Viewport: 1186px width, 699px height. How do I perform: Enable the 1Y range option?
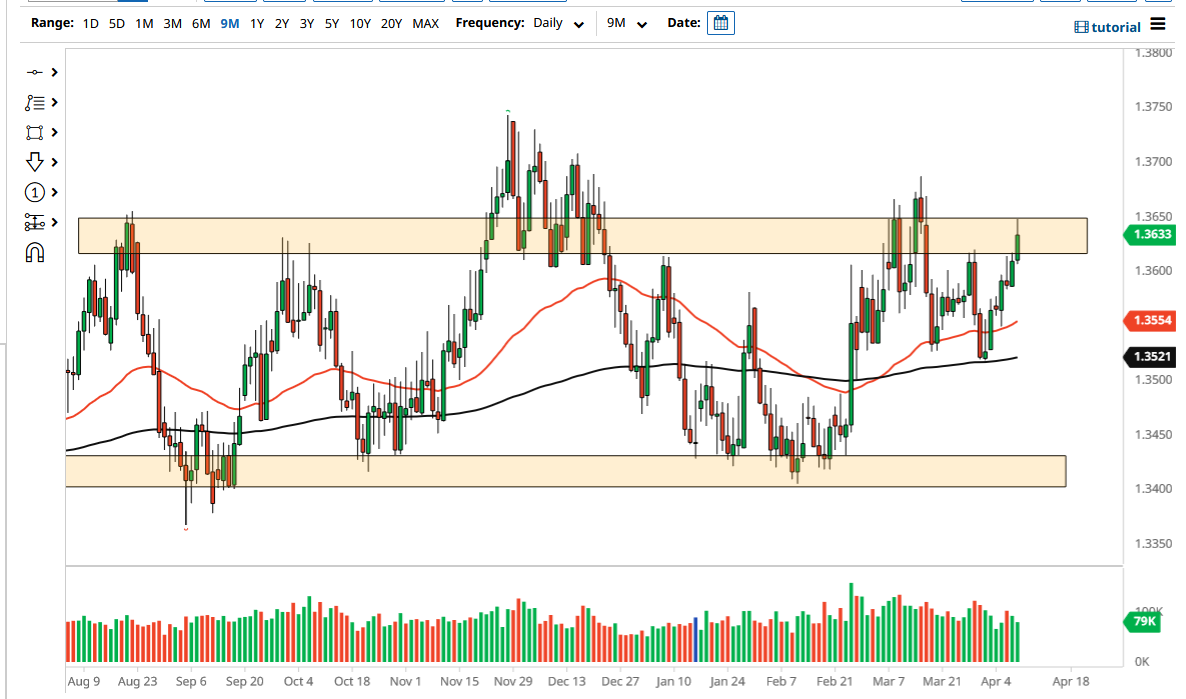tap(256, 23)
